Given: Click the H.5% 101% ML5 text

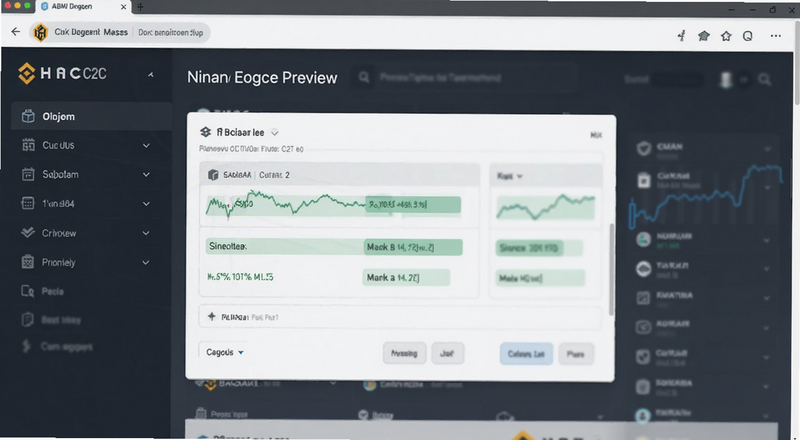Looking at the screenshot, I should point(240,277).
